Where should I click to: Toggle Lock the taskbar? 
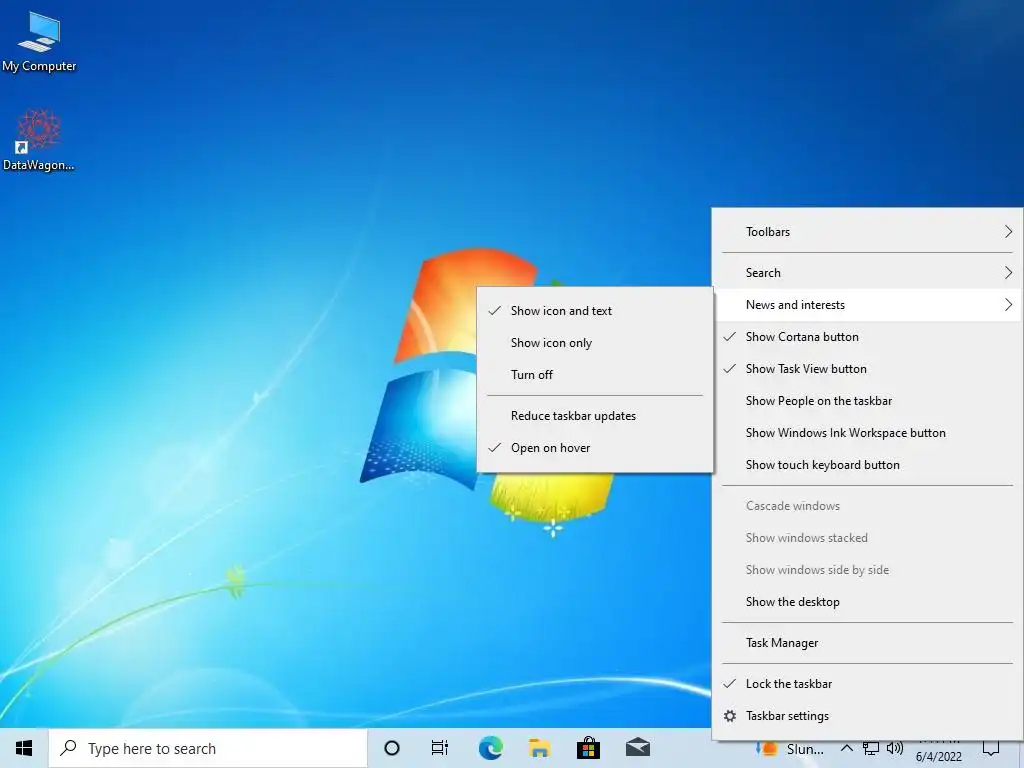[867, 684]
